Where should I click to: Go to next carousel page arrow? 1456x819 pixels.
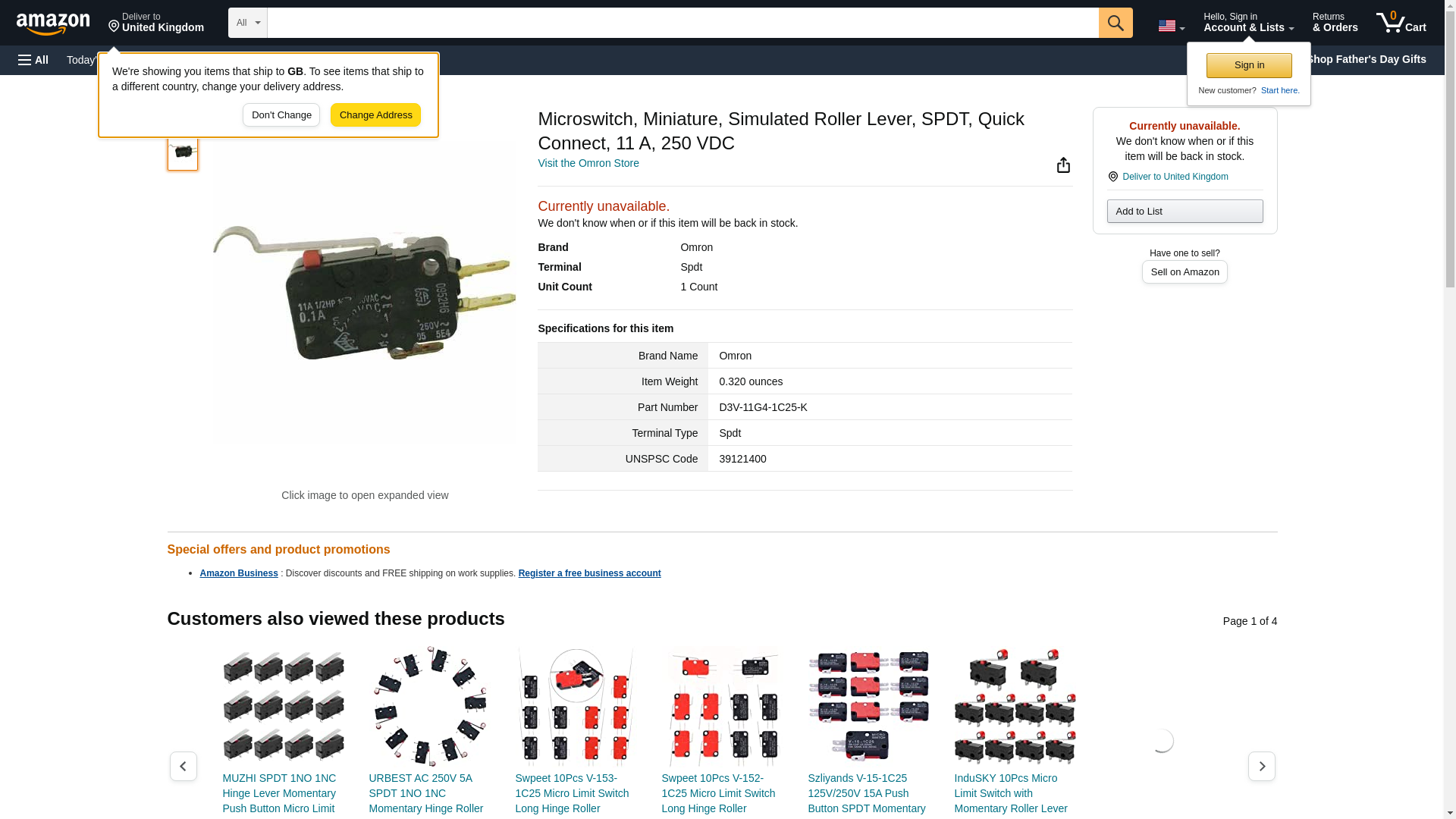pyautogui.click(x=1261, y=766)
